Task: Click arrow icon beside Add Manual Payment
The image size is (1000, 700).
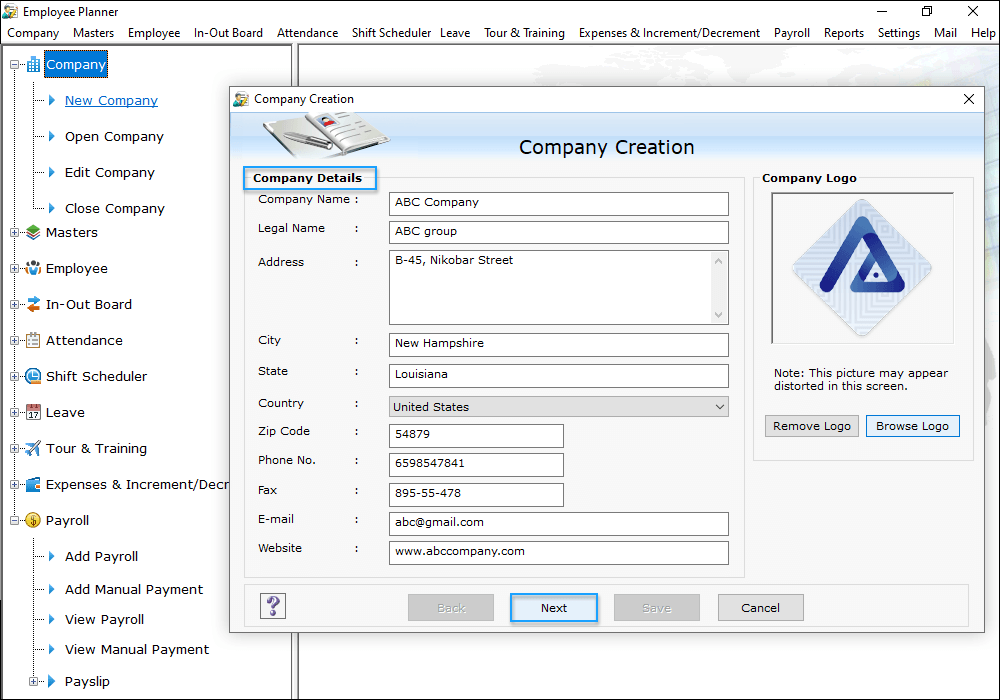Action: click(x=52, y=590)
